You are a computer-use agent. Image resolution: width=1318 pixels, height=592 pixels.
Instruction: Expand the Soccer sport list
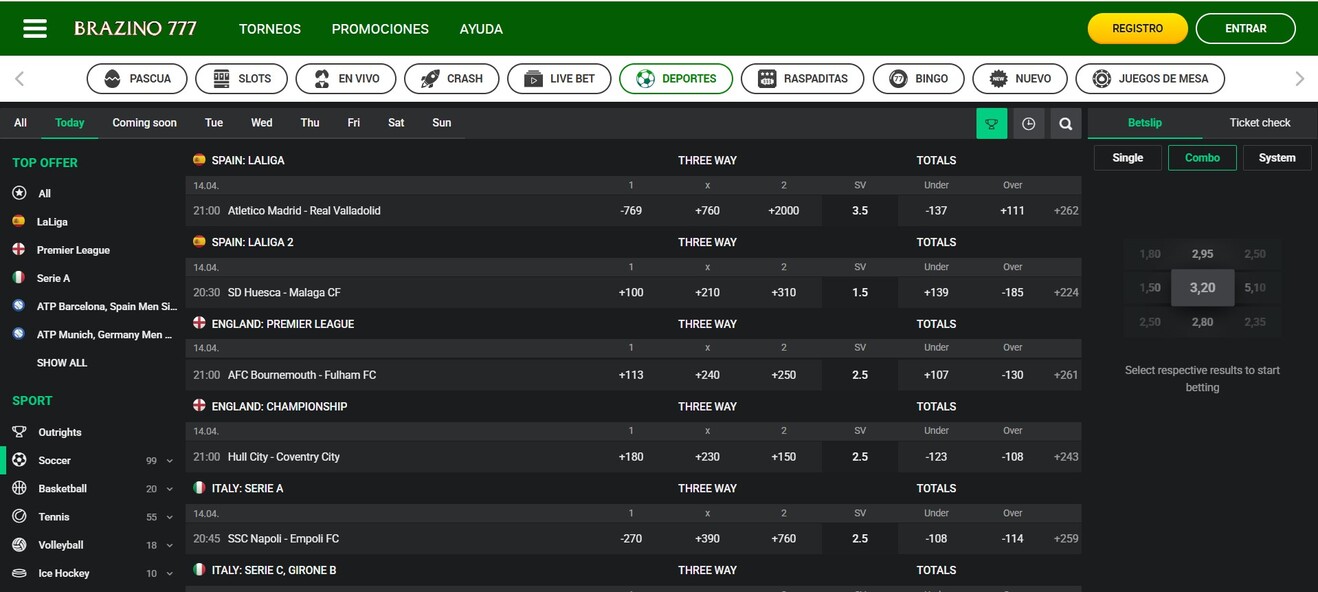pos(169,461)
